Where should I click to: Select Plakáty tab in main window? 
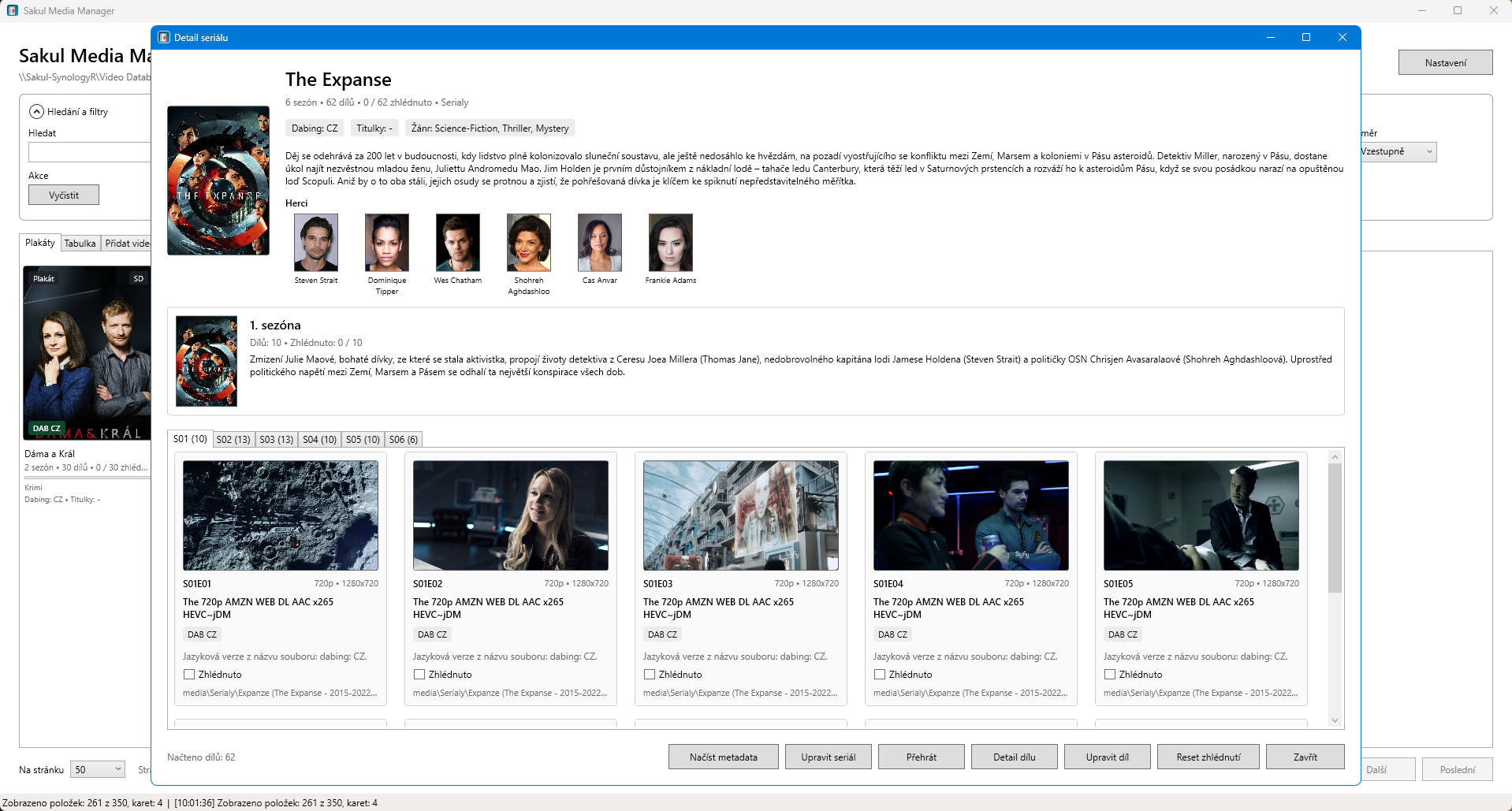point(40,243)
